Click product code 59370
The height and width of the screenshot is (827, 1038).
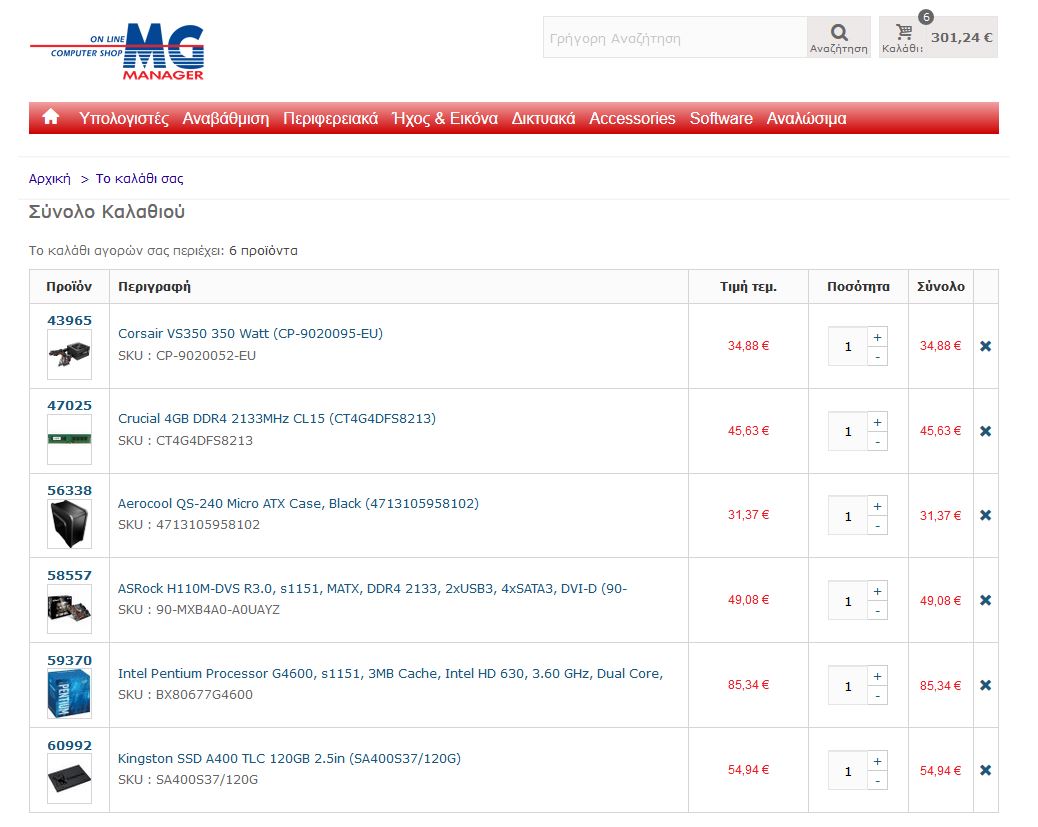click(x=70, y=660)
